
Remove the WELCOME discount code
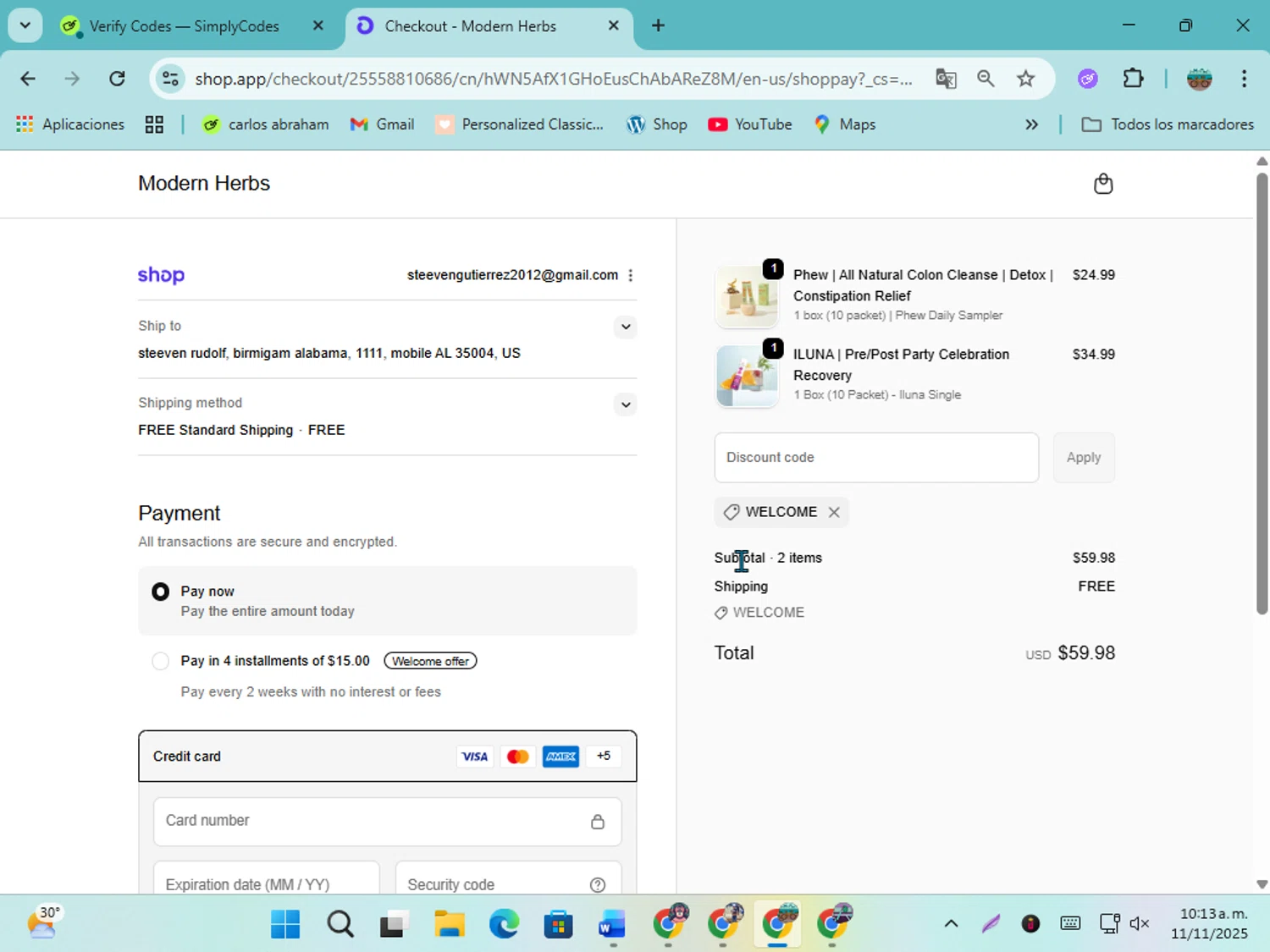click(834, 512)
